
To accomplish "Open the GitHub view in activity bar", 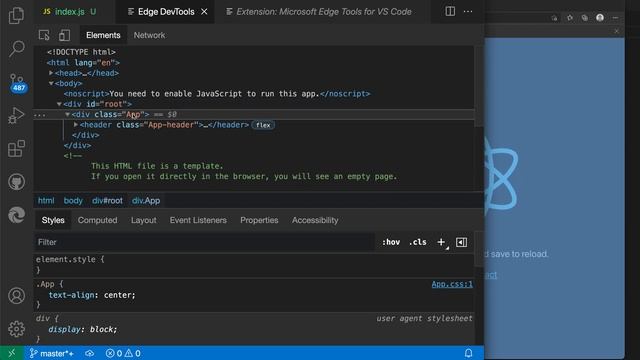I will (16, 182).
